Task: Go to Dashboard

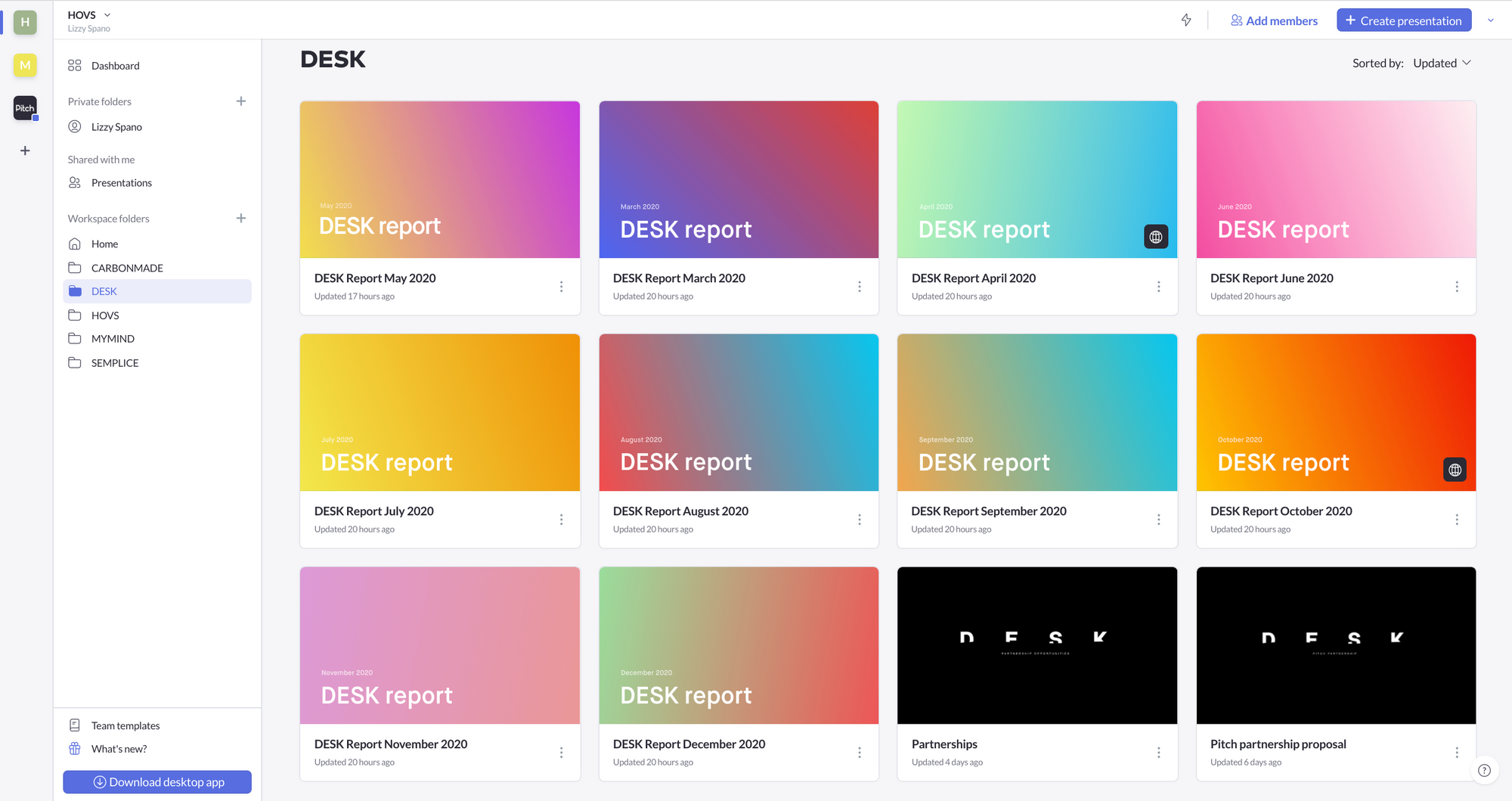Action: click(157, 66)
